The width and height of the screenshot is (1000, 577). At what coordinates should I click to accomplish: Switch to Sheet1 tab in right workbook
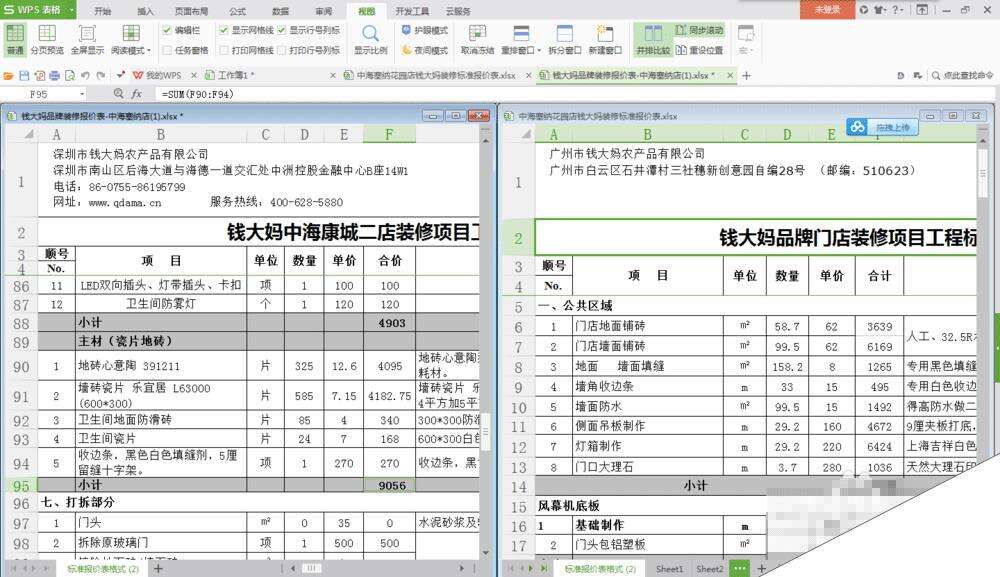click(669, 568)
